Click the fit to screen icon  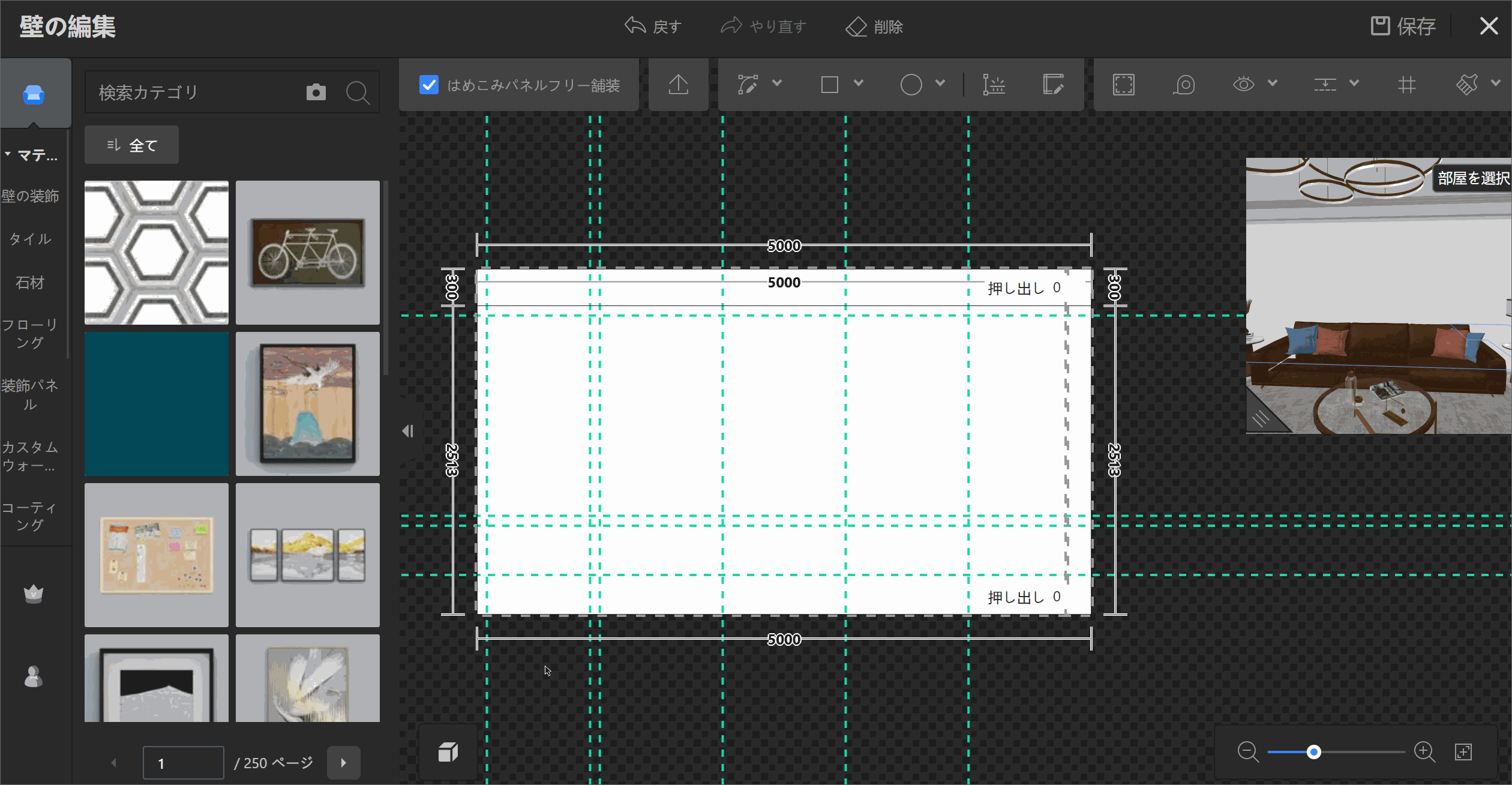coord(1463,752)
